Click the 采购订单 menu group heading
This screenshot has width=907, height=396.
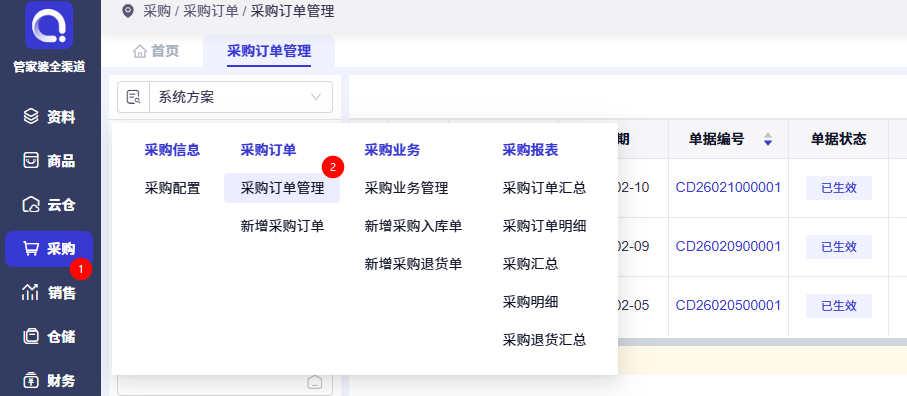pyautogui.click(x=268, y=150)
